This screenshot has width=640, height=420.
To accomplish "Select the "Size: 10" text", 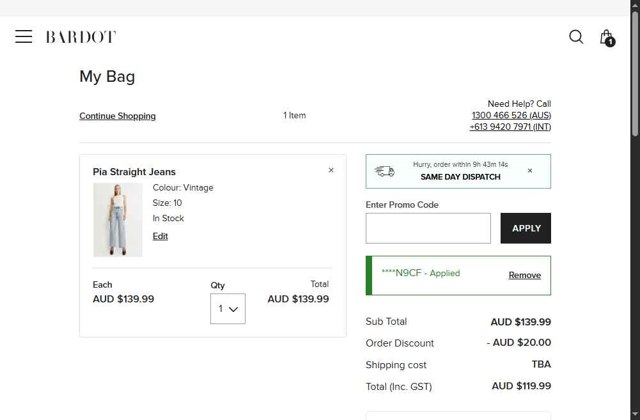I will (x=167, y=203).
